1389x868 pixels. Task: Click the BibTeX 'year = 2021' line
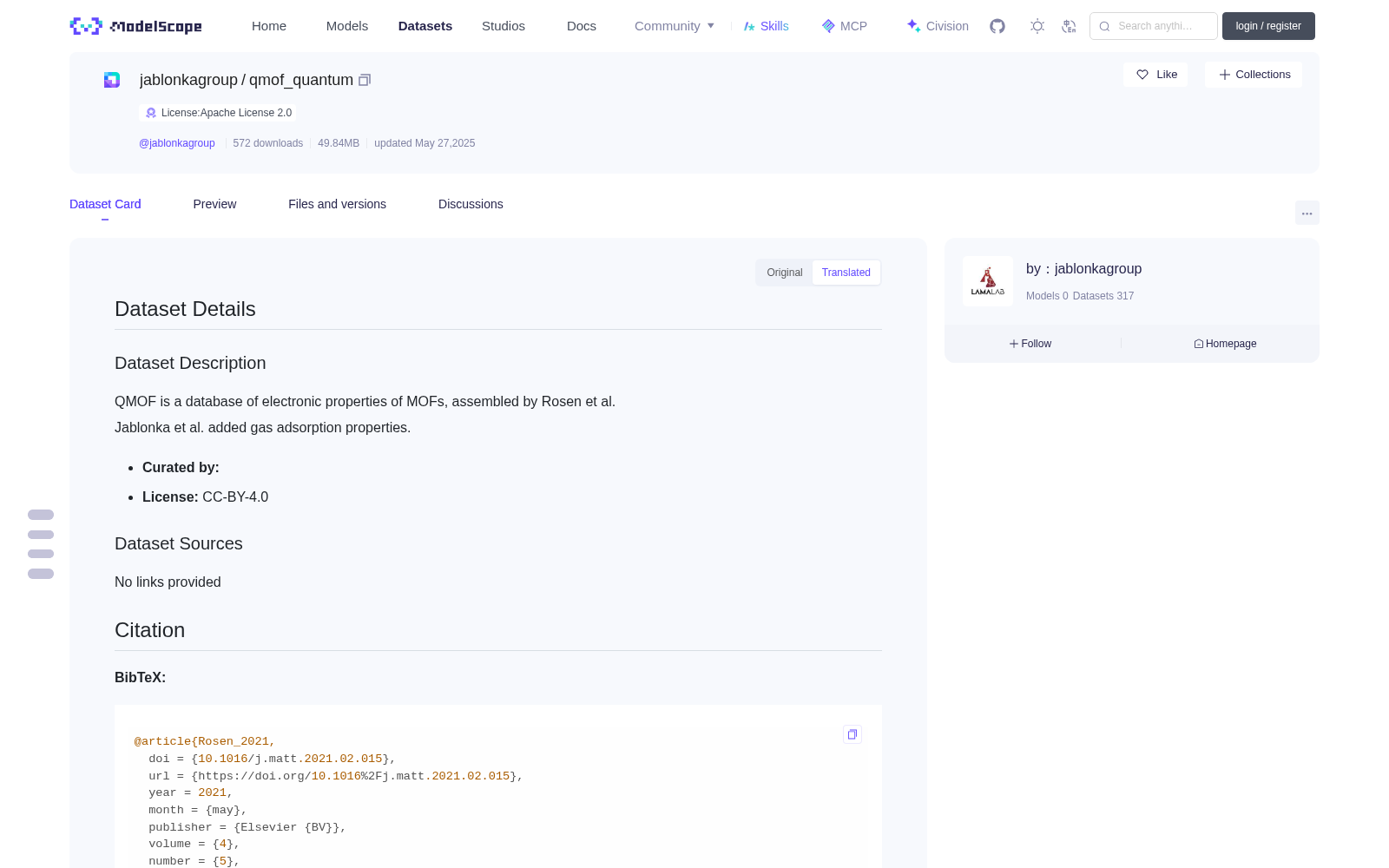coord(191,792)
